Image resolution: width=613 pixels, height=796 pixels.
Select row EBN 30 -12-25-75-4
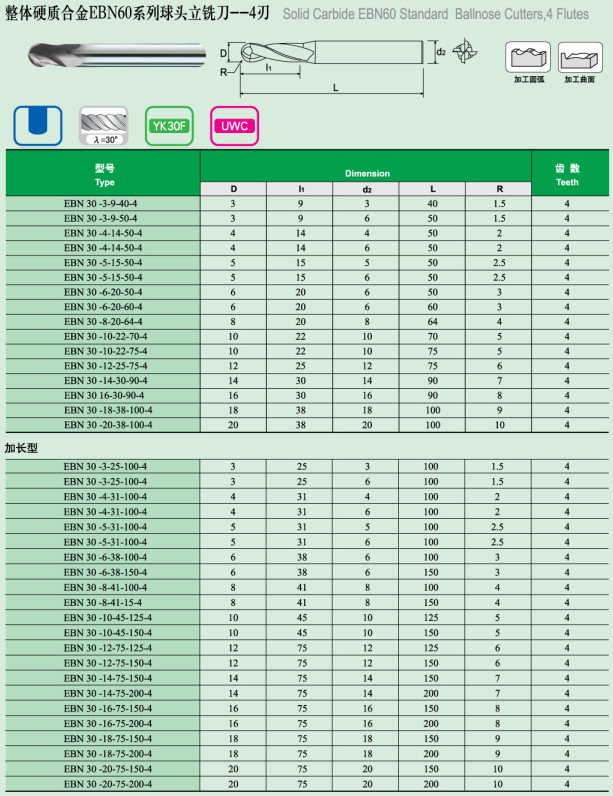307,366
